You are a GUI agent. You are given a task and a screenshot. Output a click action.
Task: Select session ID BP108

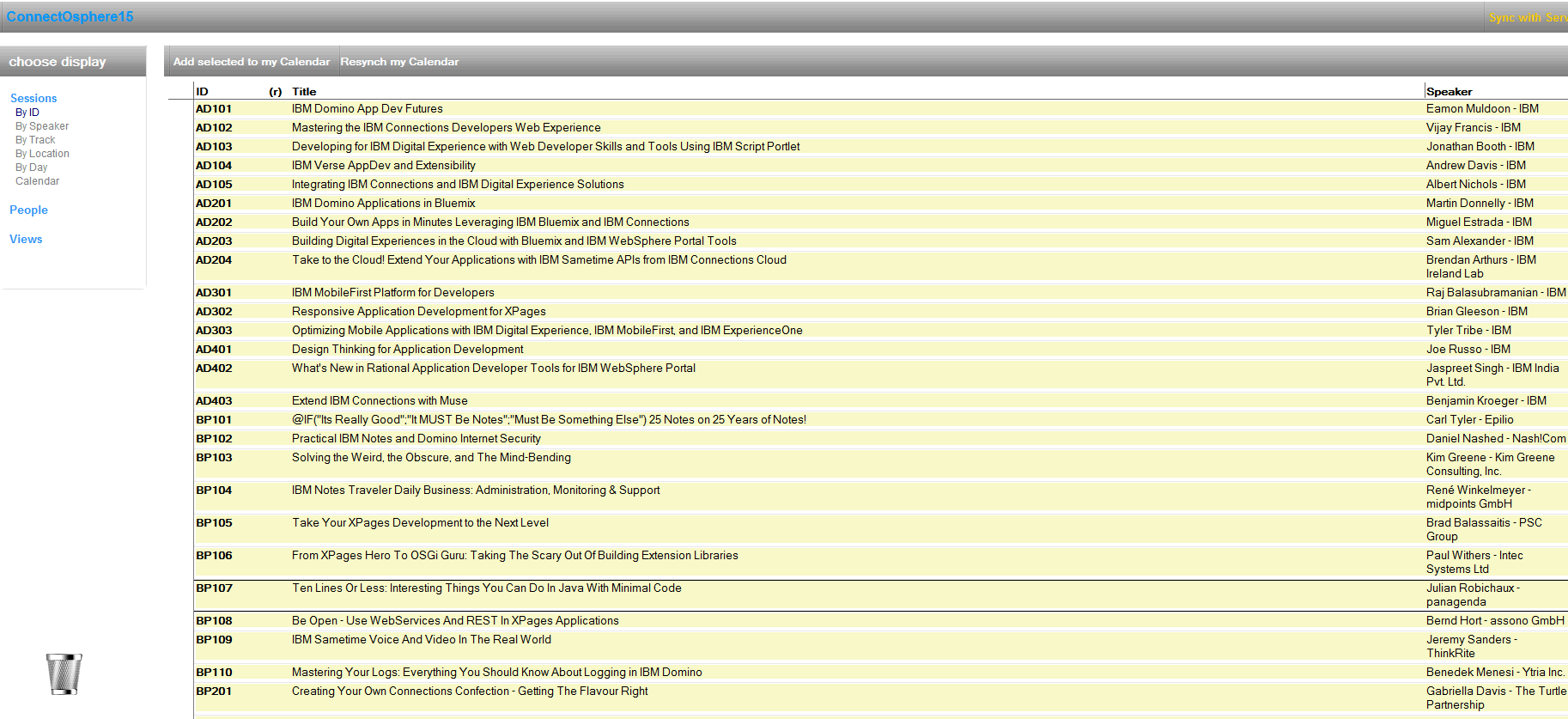(214, 621)
